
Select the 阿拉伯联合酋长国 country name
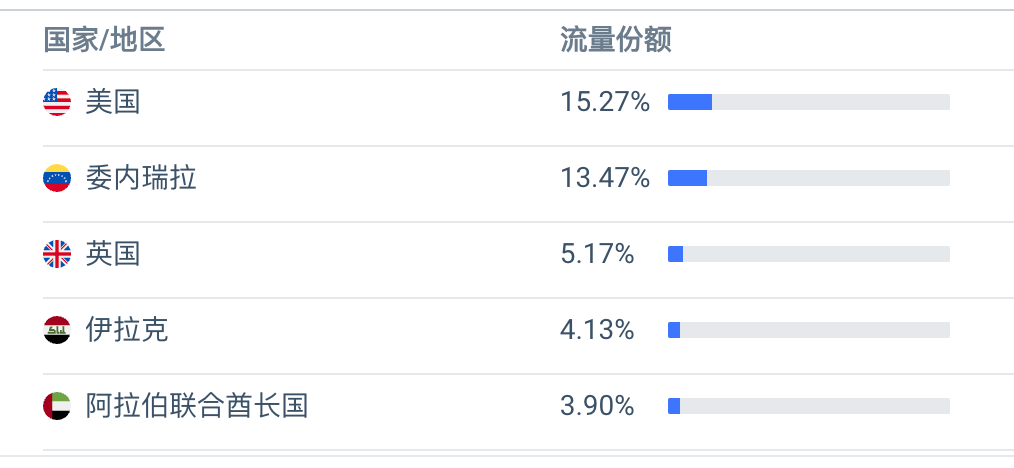pos(197,406)
